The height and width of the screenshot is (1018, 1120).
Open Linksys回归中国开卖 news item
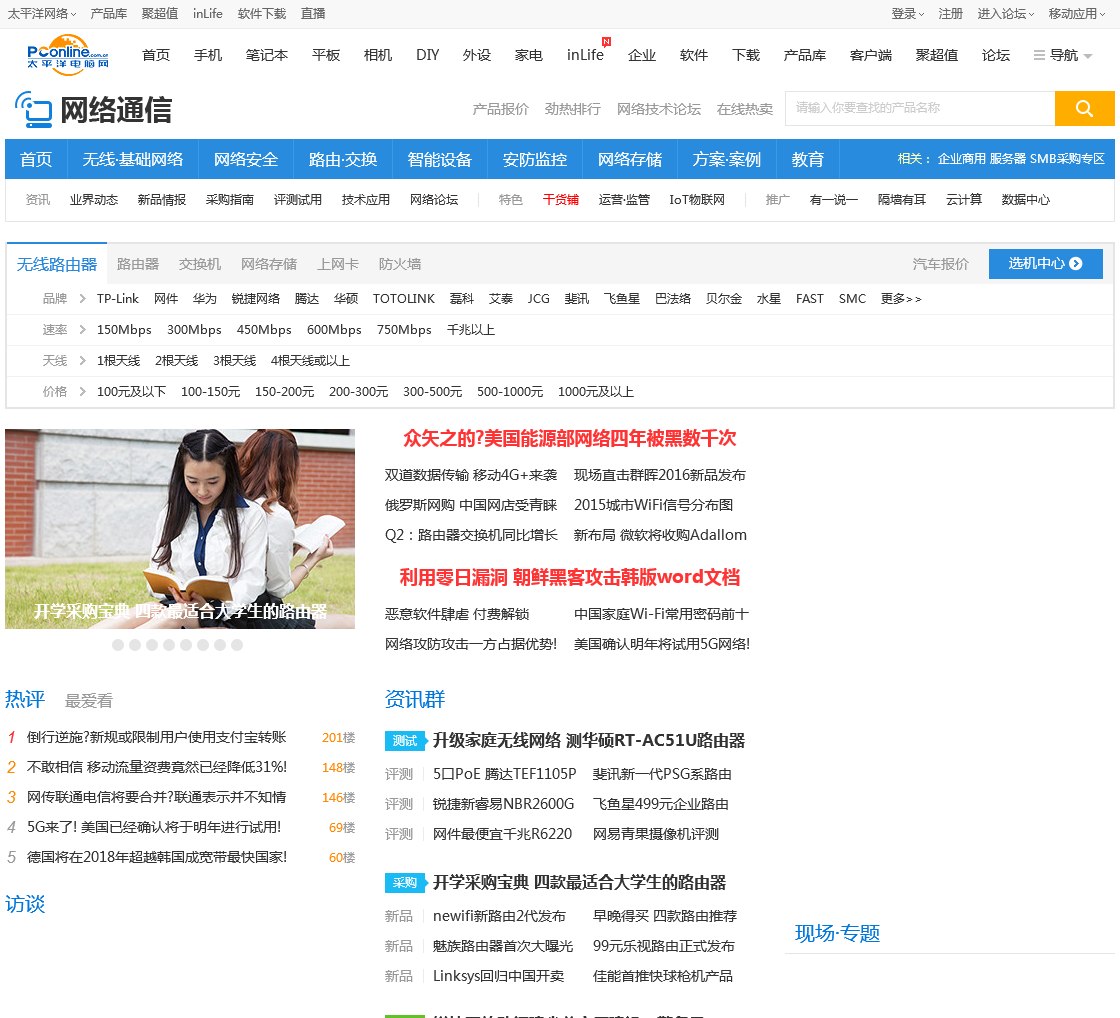tap(499, 976)
